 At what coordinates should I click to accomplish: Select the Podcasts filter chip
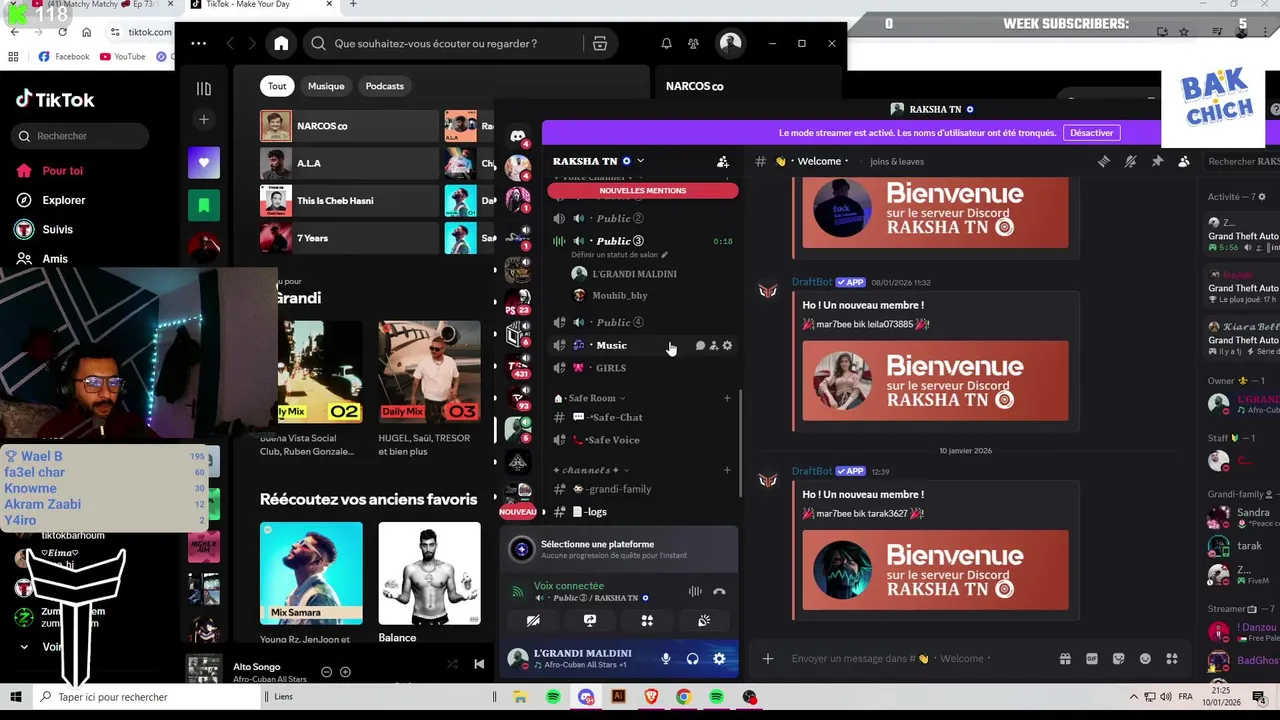385,86
